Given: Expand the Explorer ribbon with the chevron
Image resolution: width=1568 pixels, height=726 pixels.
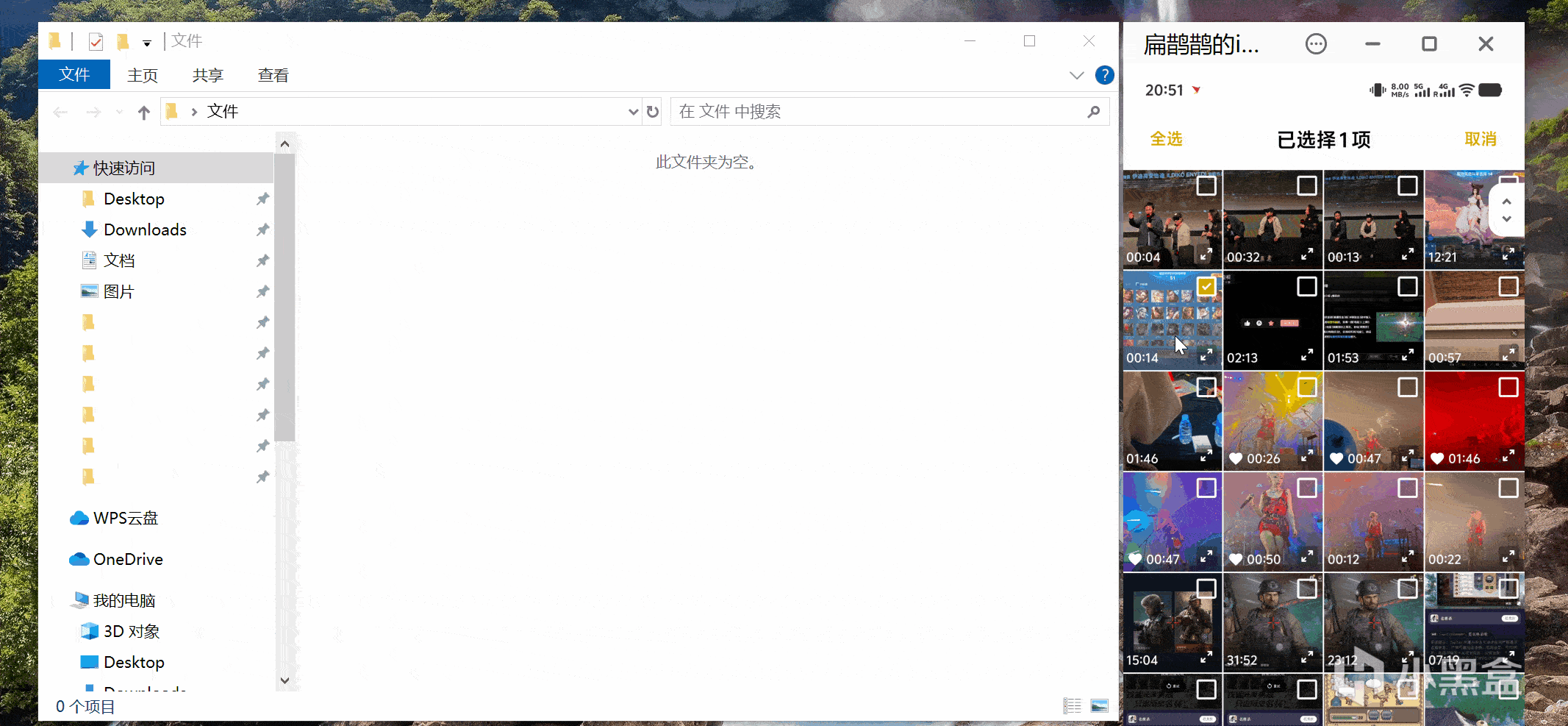Looking at the screenshot, I should point(1077,75).
